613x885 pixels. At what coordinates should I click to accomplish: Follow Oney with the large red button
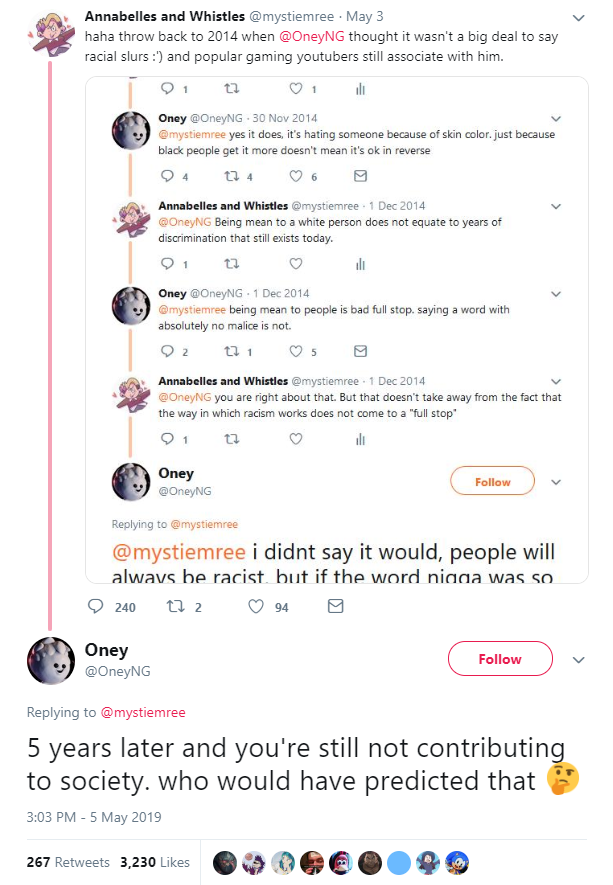point(500,659)
